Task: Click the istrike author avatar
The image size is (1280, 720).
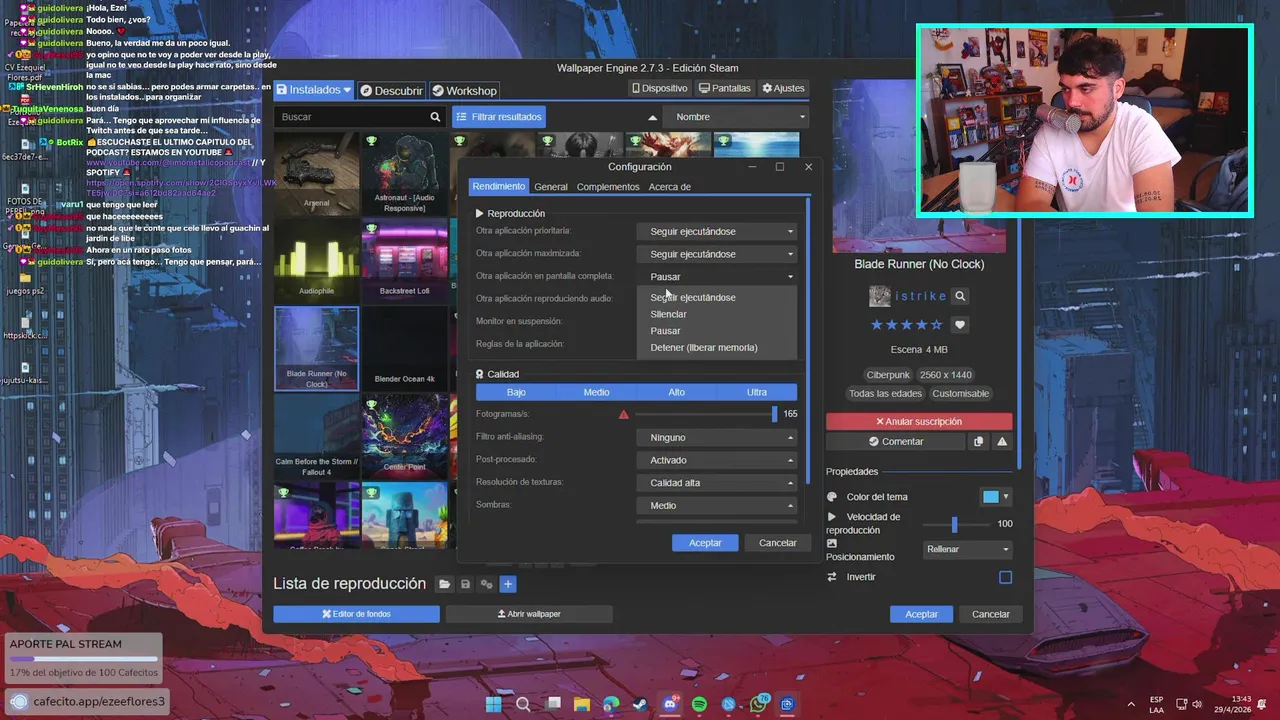Action: (879, 296)
